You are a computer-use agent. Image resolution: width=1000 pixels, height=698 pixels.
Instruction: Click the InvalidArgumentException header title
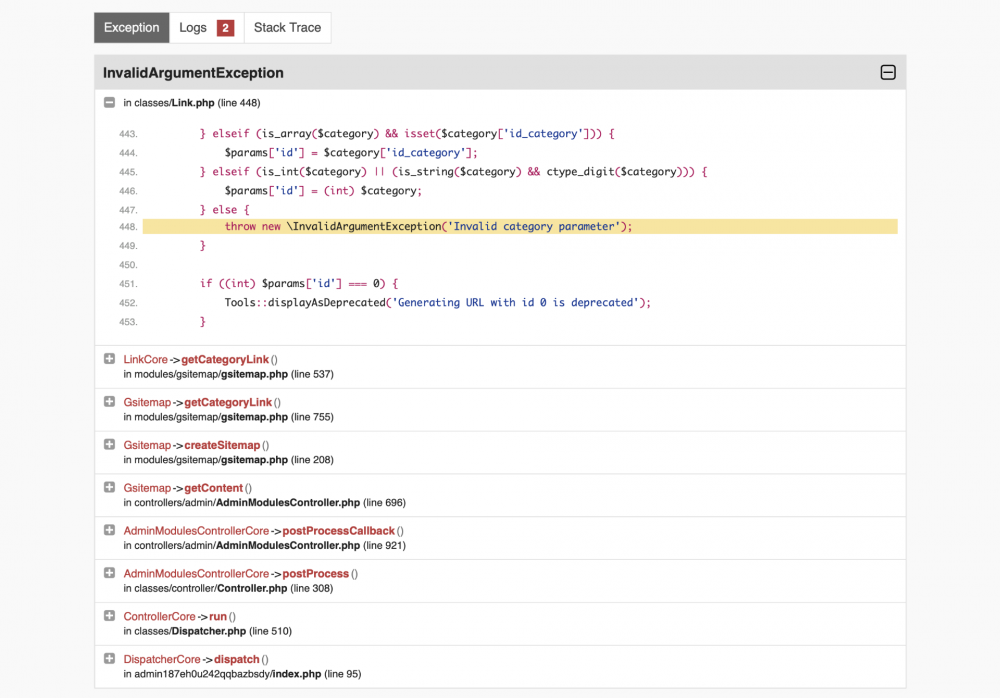[193, 73]
